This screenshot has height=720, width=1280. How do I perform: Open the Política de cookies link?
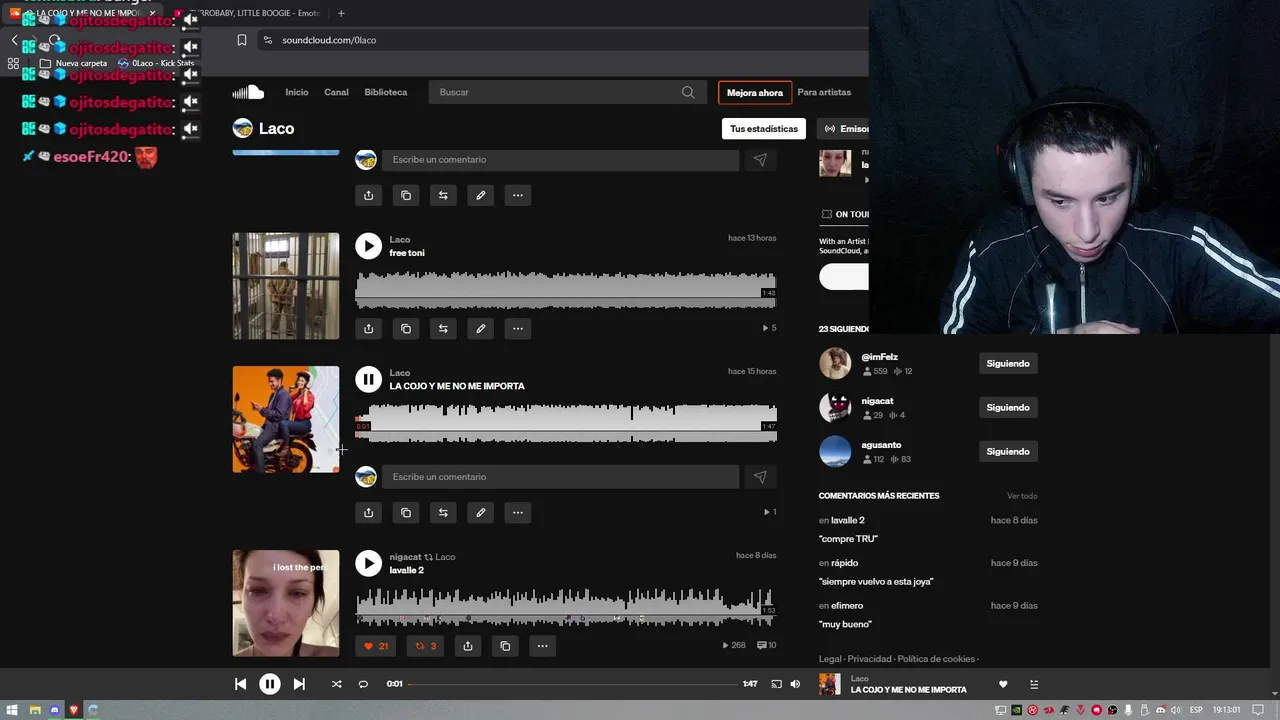coord(936,659)
